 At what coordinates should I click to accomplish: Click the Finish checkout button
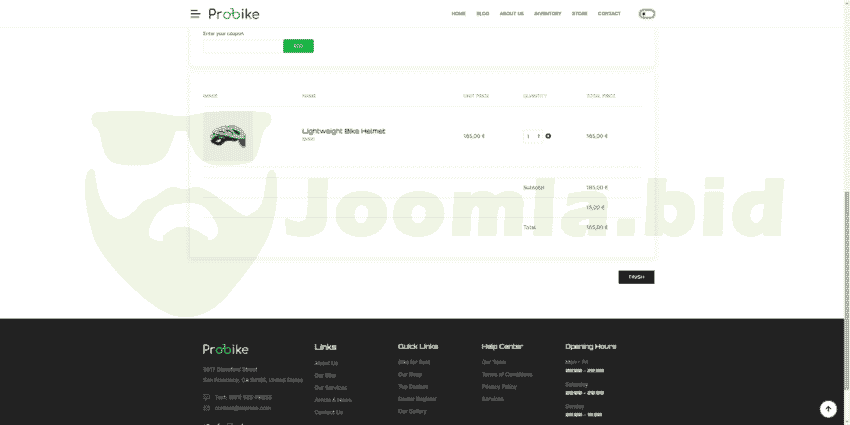636,277
